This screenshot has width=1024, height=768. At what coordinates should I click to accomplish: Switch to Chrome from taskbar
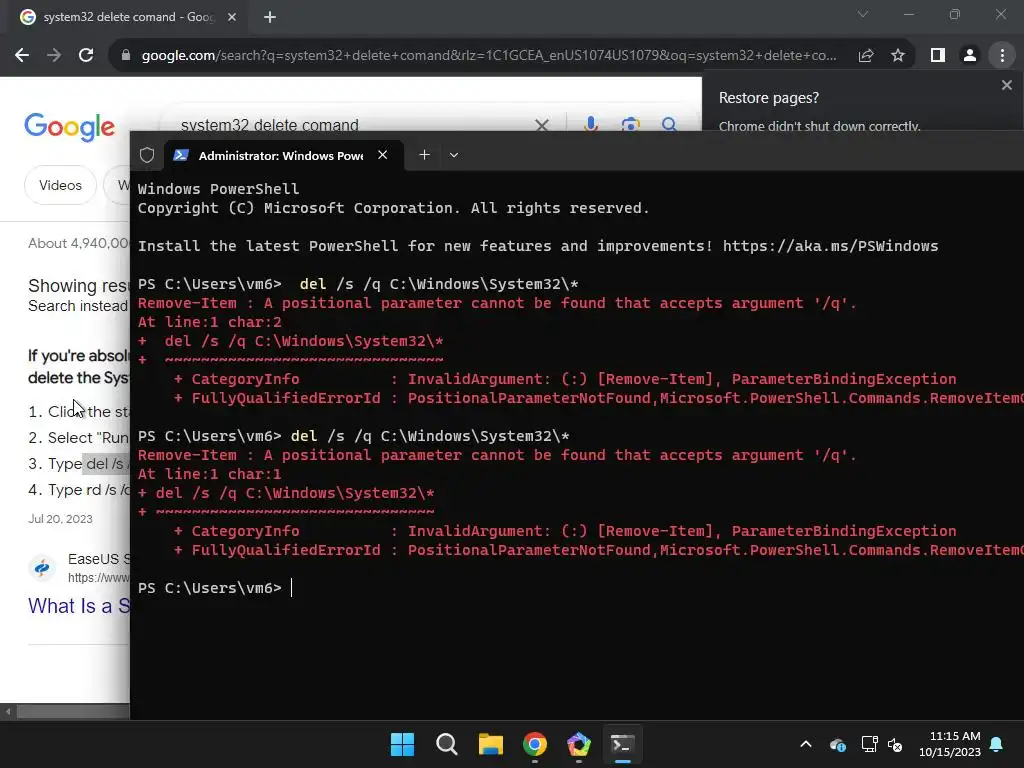pyautogui.click(x=535, y=744)
